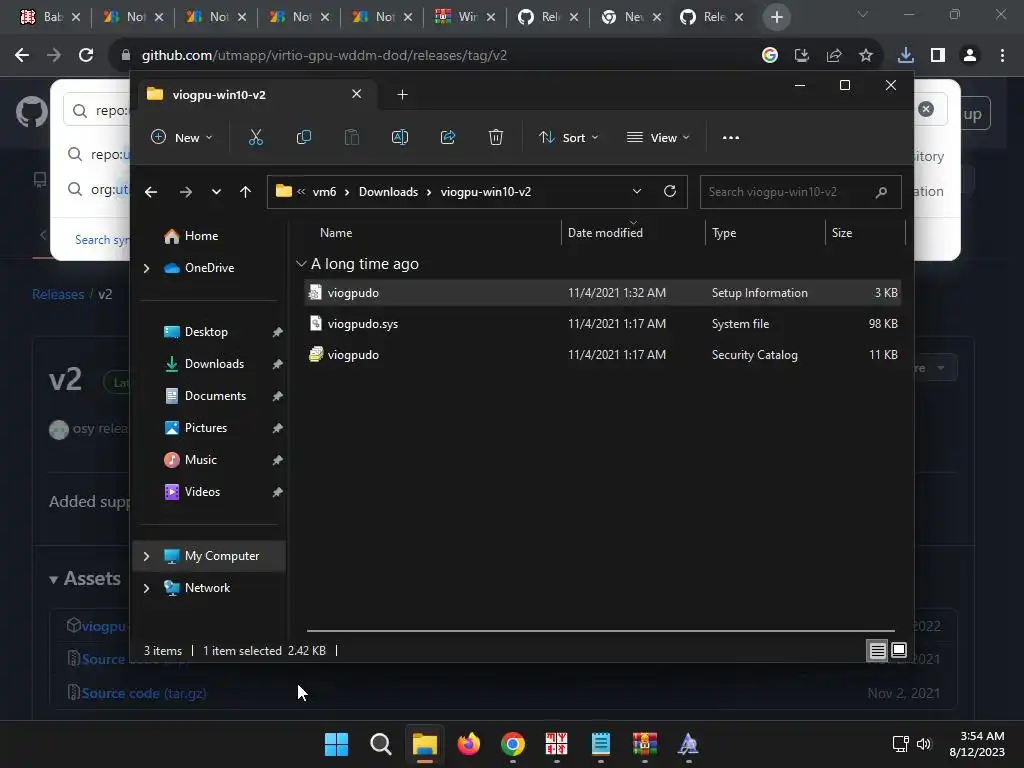Open Chrome profile icon
The width and height of the screenshot is (1024, 768).
pyautogui.click(x=970, y=55)
